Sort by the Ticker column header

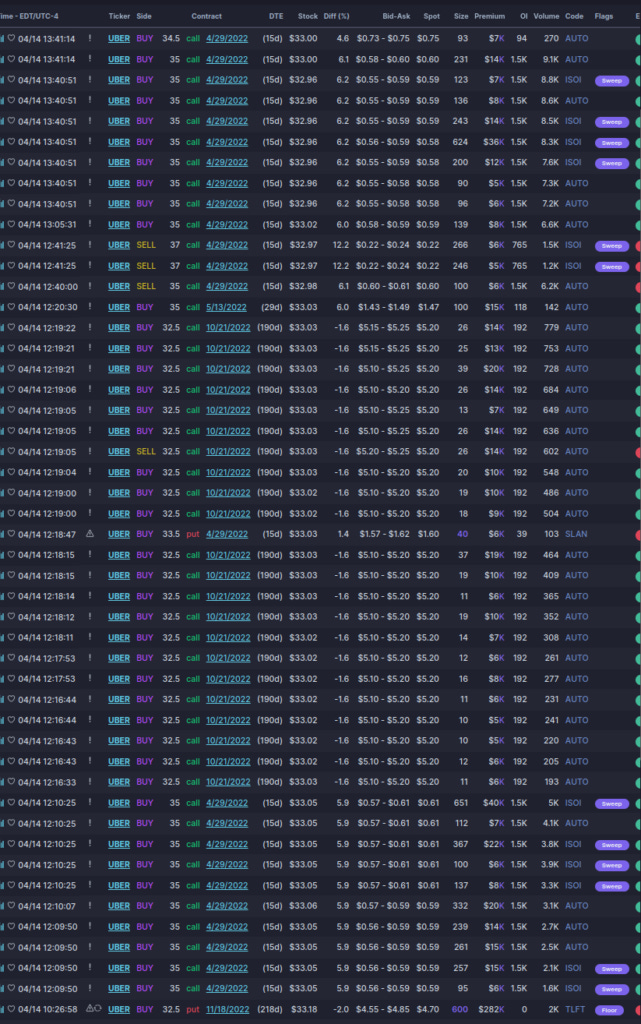(x=119, y=16)
